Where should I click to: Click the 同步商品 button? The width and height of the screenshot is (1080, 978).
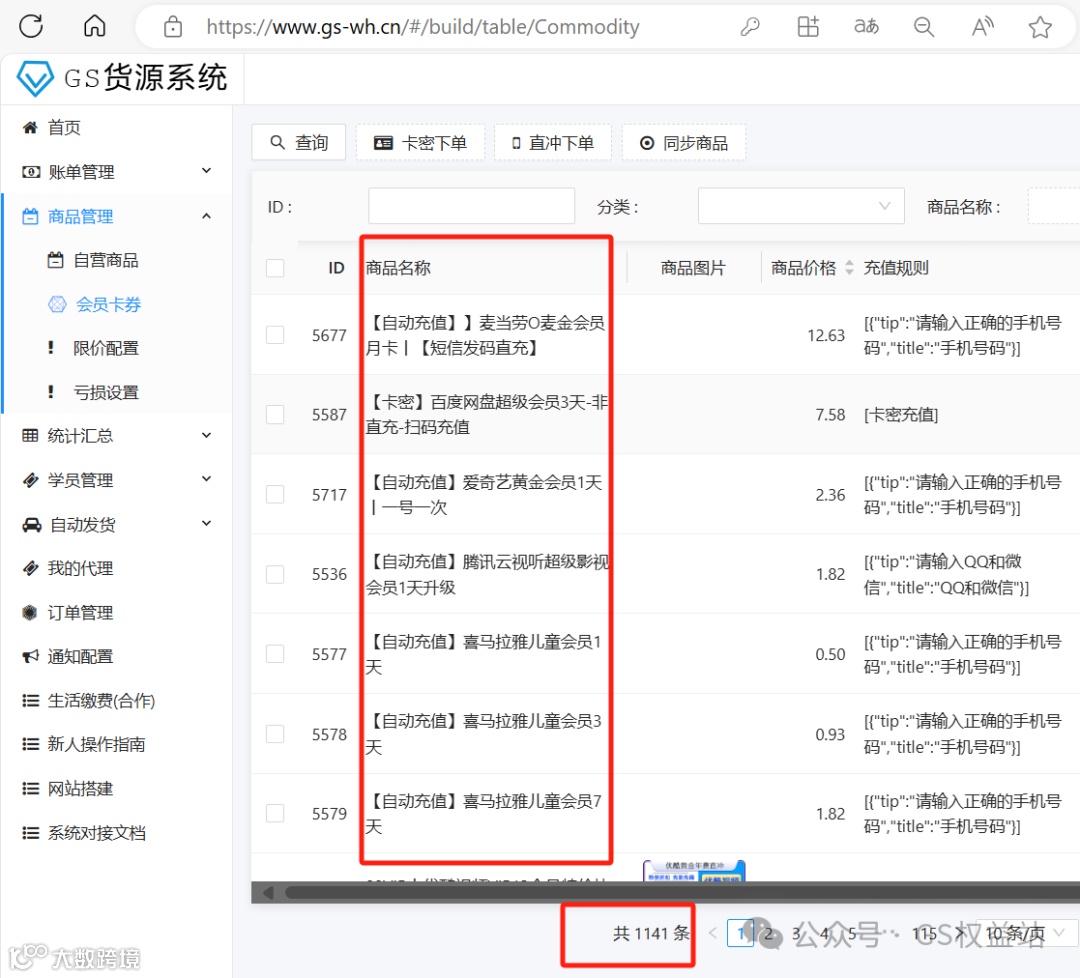684,143
